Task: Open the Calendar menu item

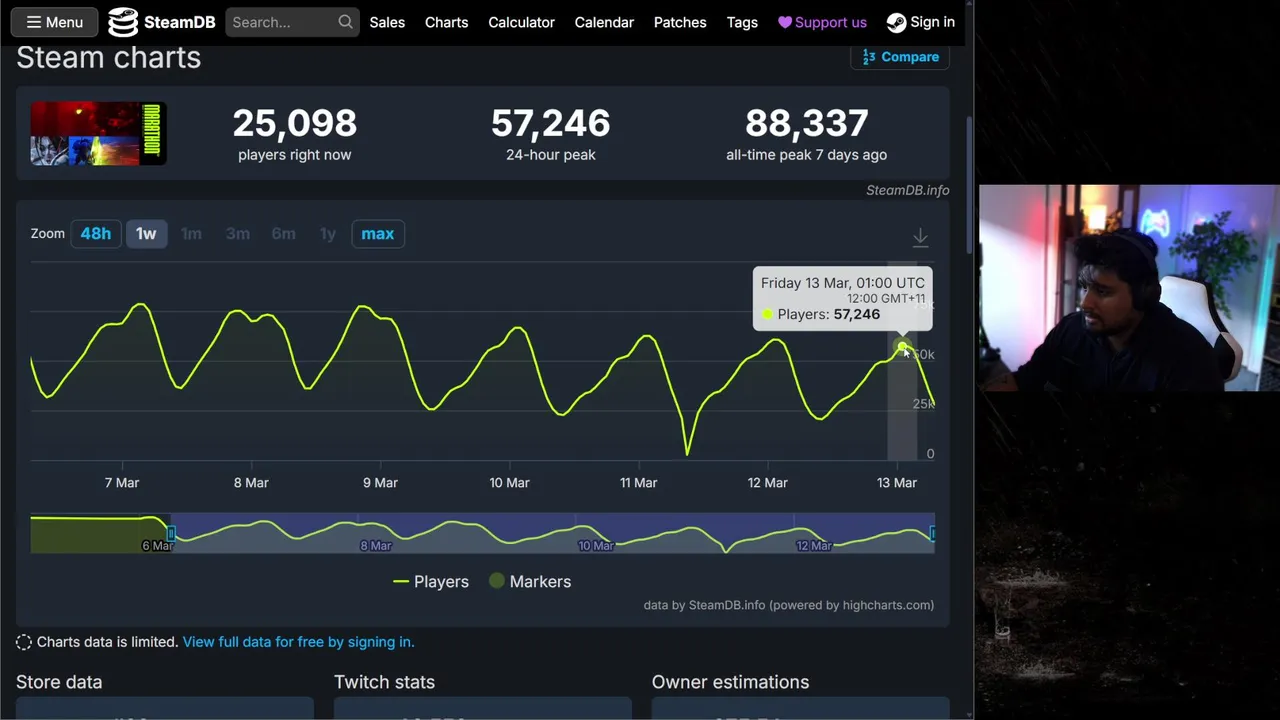Action: pyautogui.click(x=604, y=22)
